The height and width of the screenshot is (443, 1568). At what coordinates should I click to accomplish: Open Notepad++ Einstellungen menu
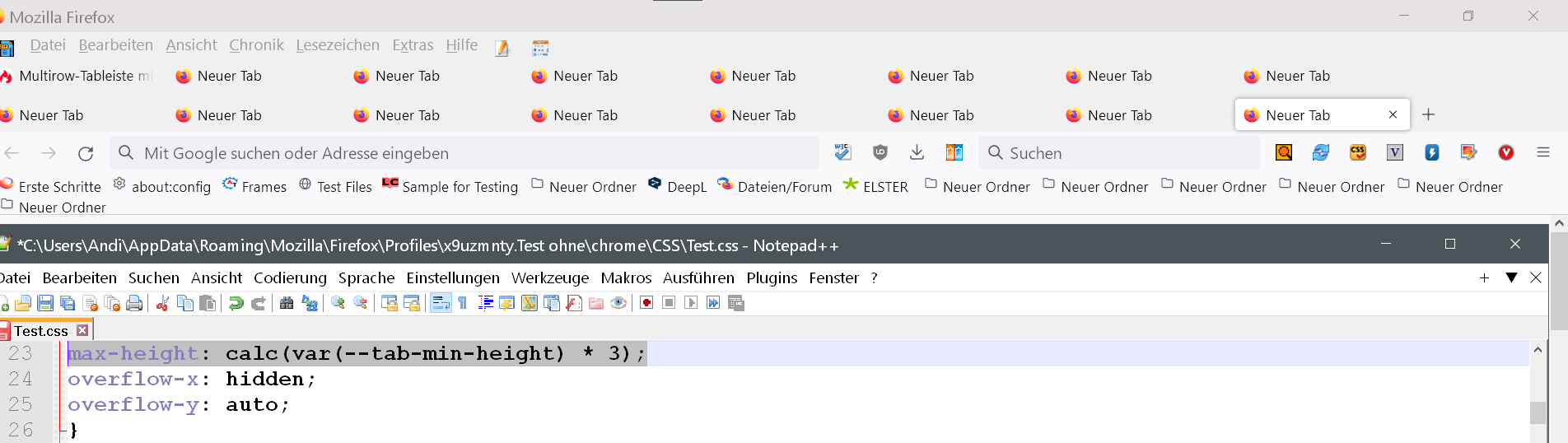click(453, 277)
